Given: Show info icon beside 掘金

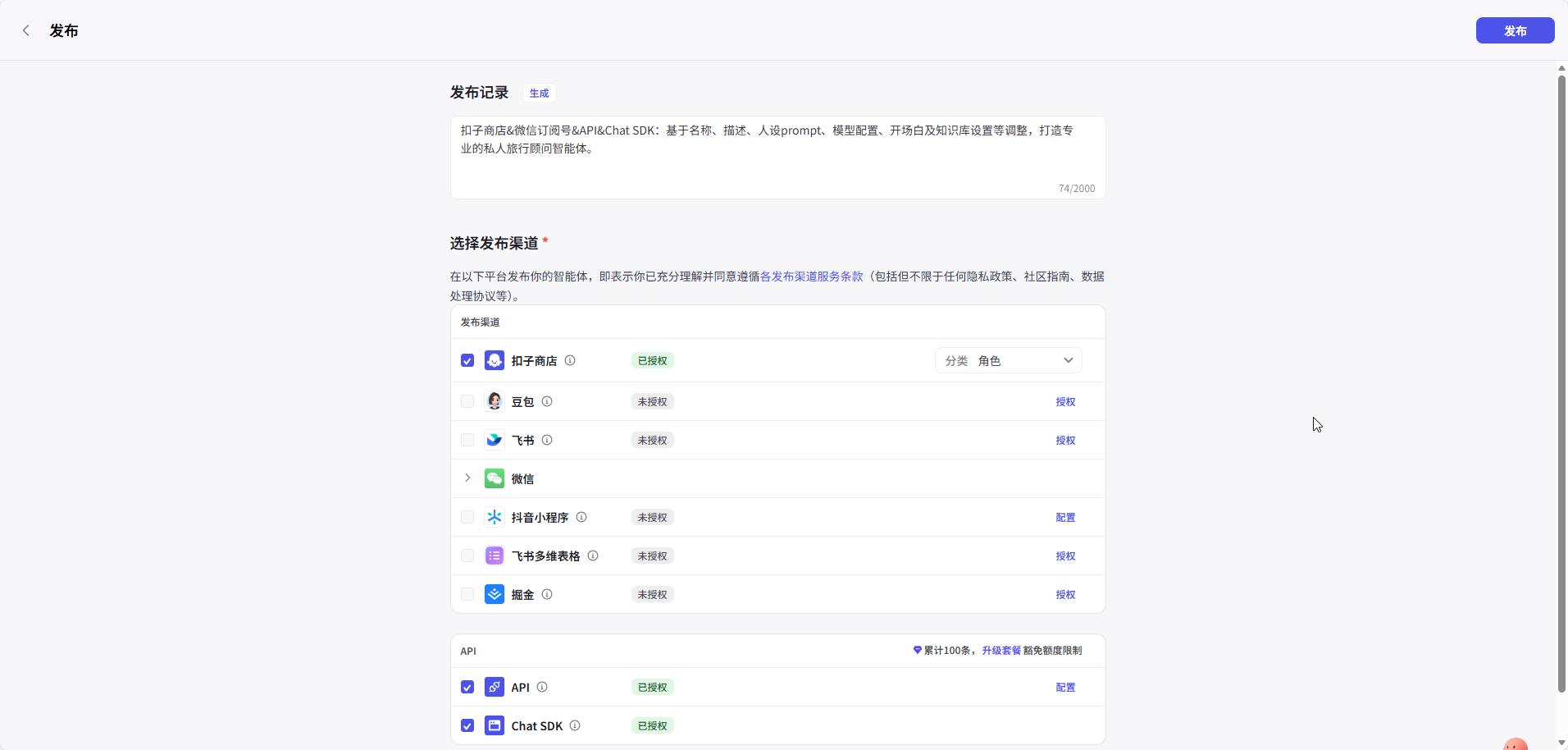Looking at the screenshot, I should [x=547, y=594].
